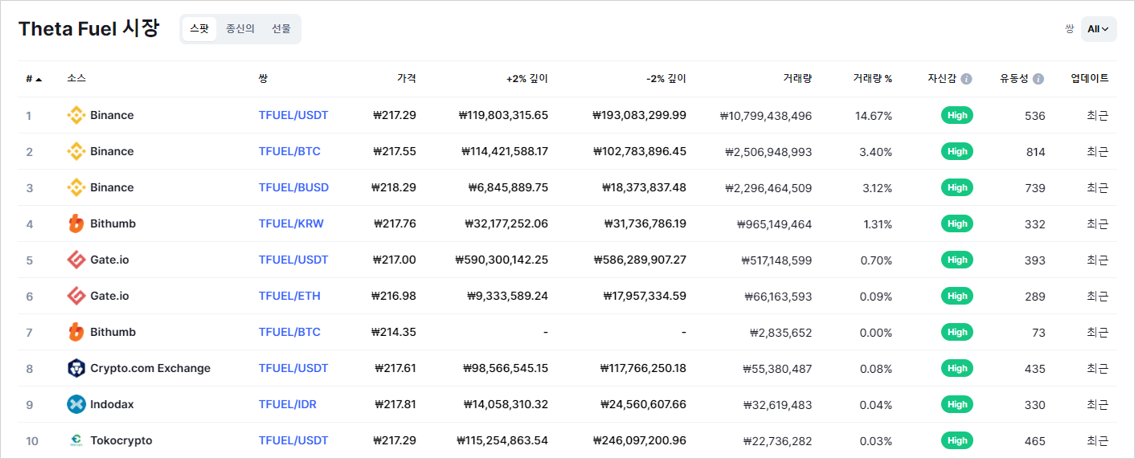Screen dimensions: 1135x459
Task: Open Gate.io TFUEL/USDT pair link
Action: coord(293,260)
